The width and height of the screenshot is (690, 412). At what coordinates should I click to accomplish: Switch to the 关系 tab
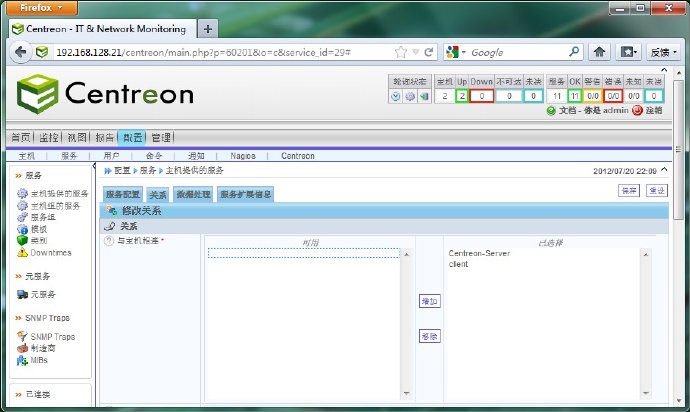coord(158,195)
